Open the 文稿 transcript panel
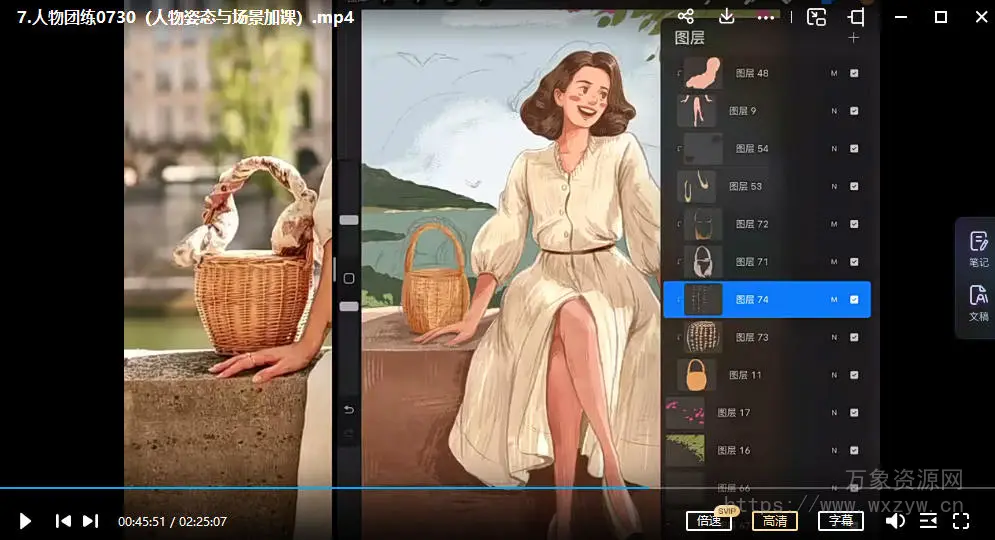The width and height of the screenshot is (995, 540). [x=978, y=302]
